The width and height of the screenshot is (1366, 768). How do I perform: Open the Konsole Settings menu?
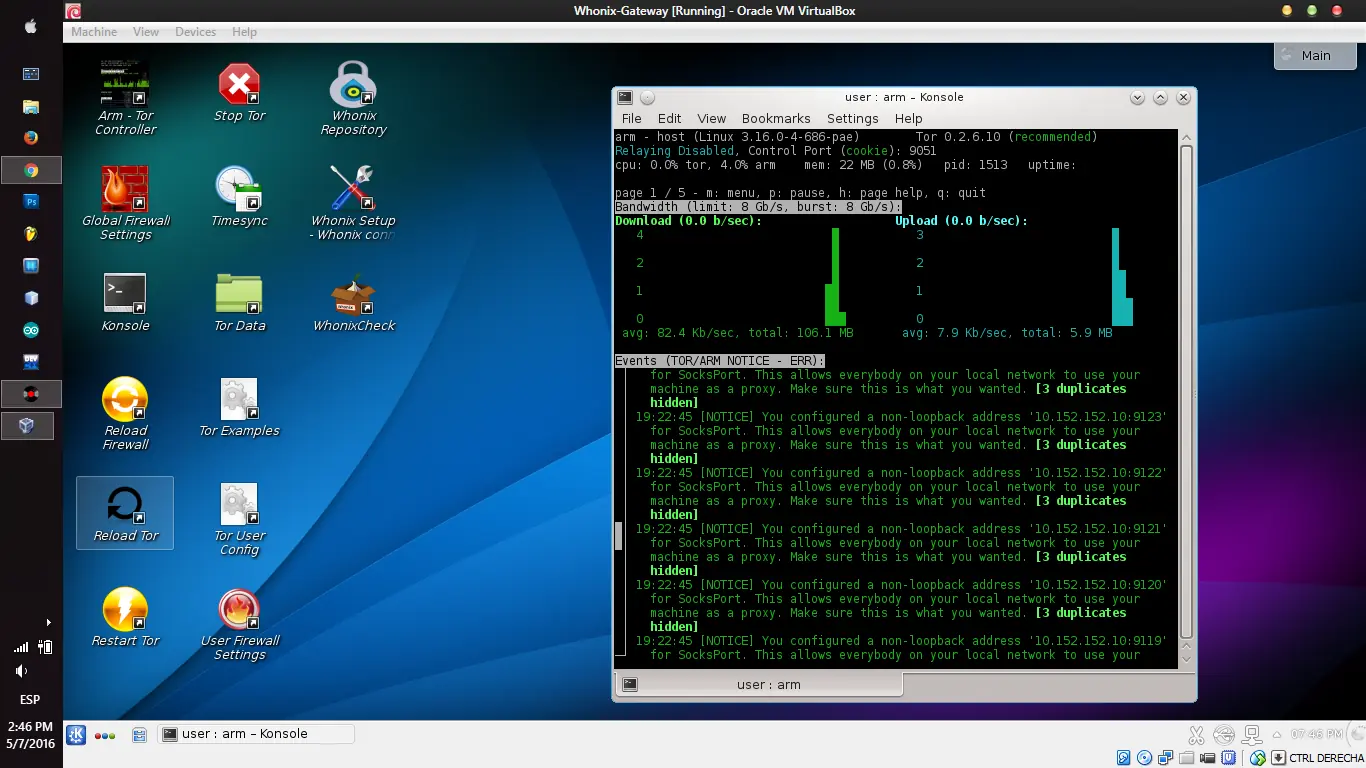853,118
